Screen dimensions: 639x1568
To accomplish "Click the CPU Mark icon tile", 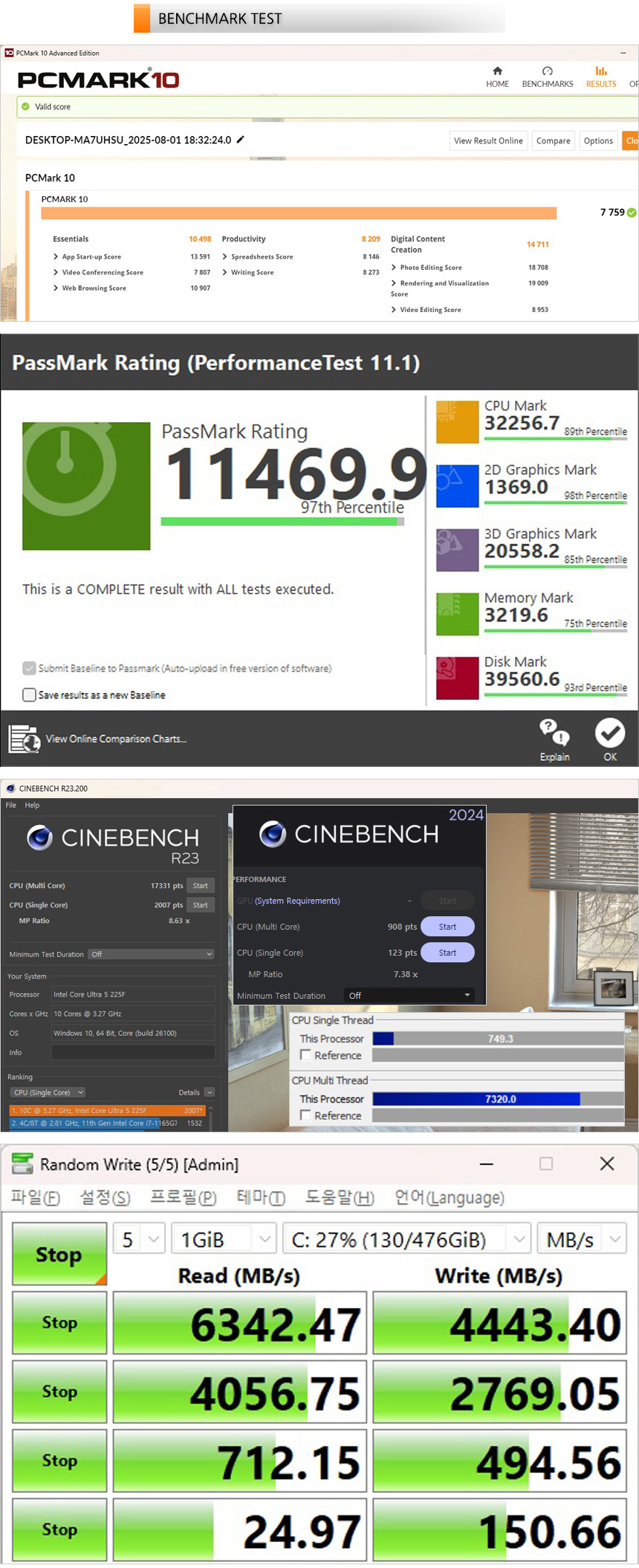I will pos(457,421).
